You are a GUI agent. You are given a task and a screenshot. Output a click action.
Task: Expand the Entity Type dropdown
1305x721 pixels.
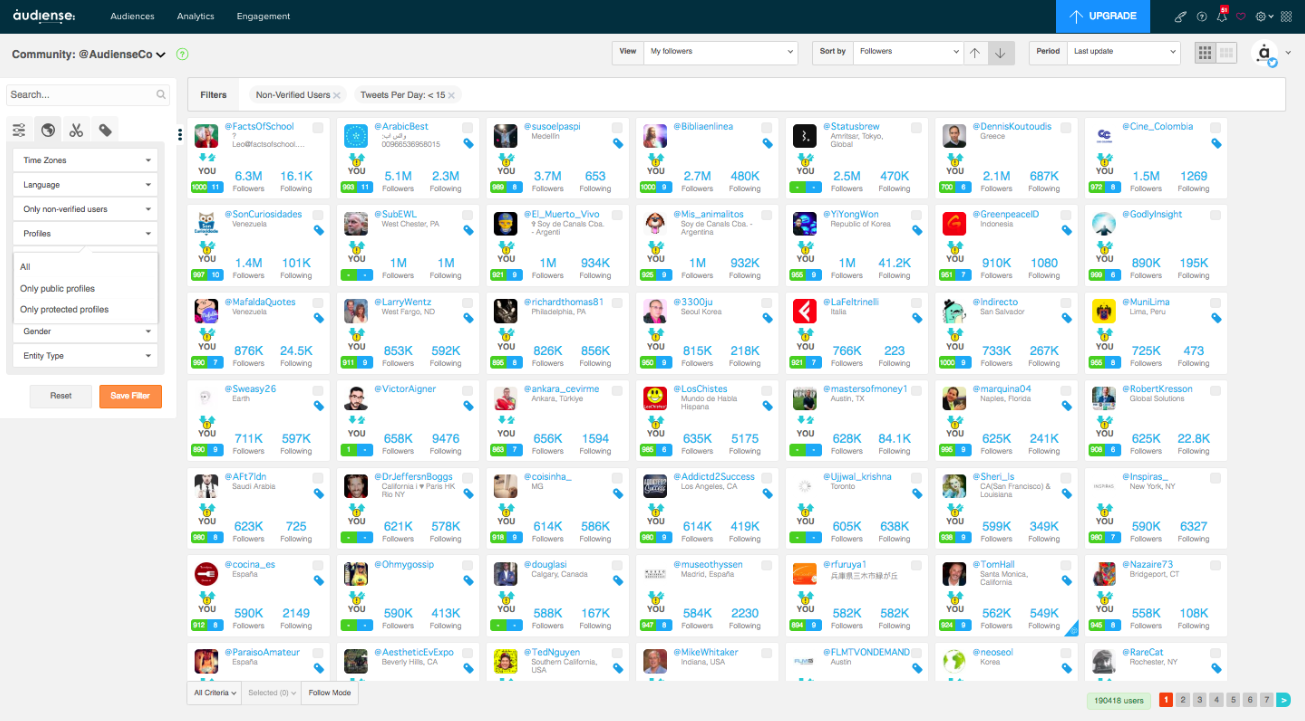point(85,356)
